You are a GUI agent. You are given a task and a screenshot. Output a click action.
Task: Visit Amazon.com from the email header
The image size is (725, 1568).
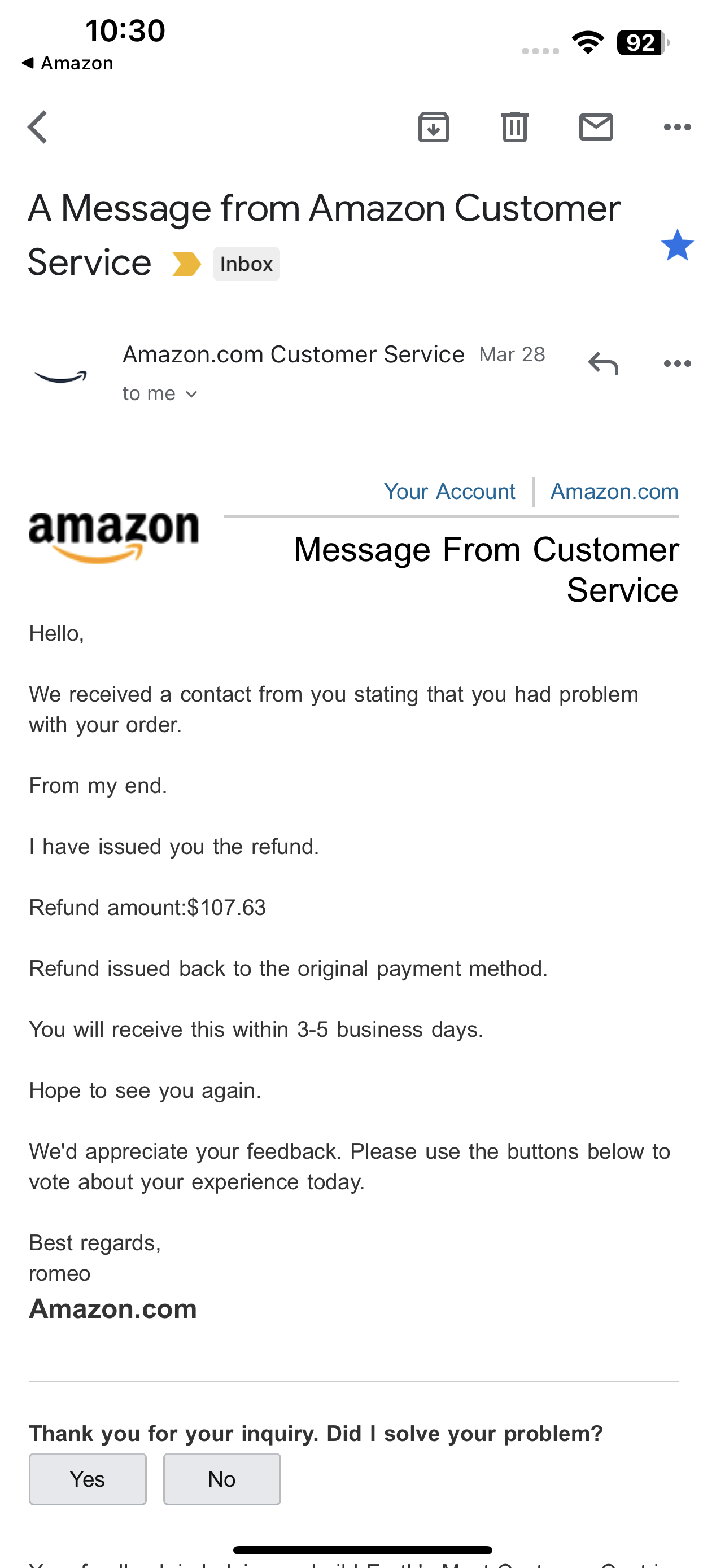point(614,490)
